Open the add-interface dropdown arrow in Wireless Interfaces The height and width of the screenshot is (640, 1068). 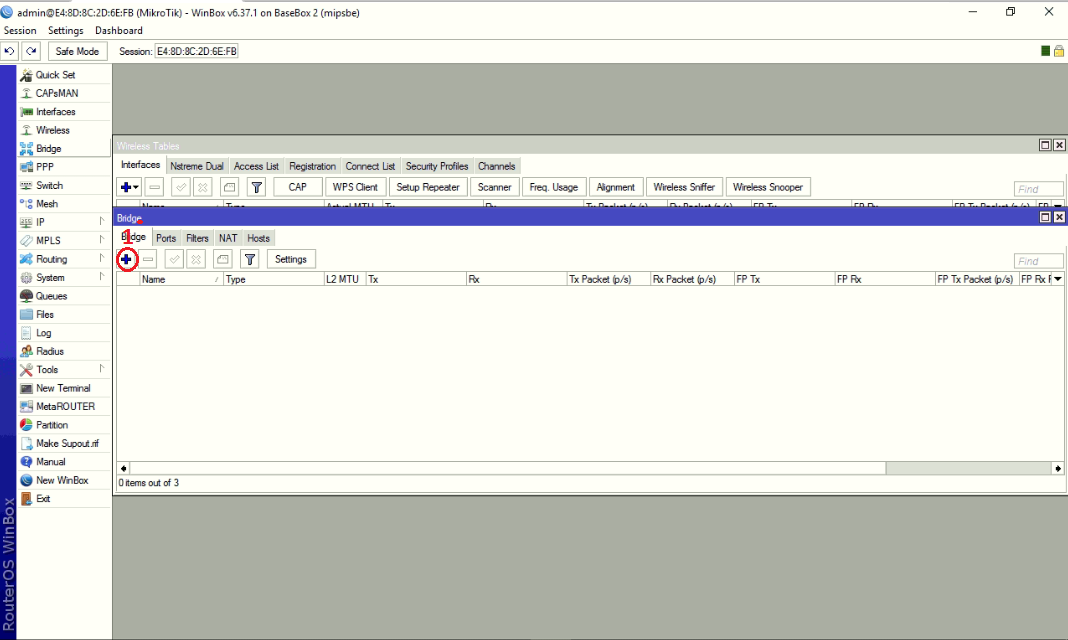click(x=134, y=187)
